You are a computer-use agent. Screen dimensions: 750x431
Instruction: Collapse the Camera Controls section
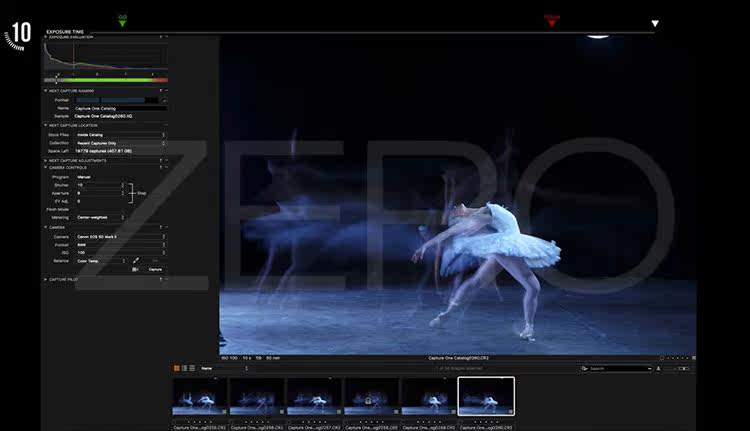(x=46, y=167)
